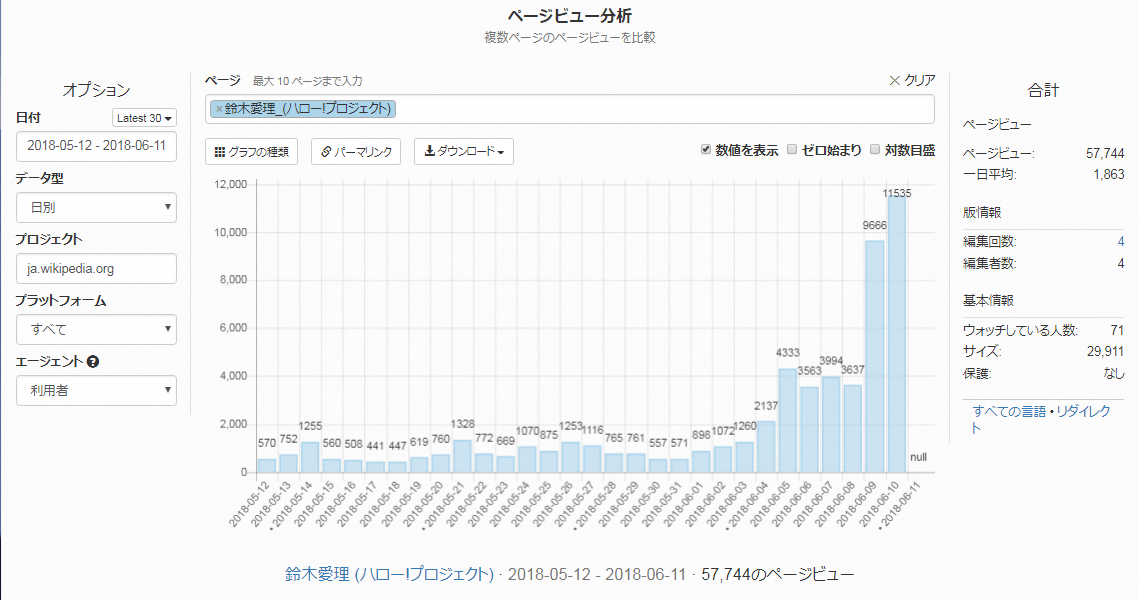Open the エージェント dropdown showing 利用者

96,390
